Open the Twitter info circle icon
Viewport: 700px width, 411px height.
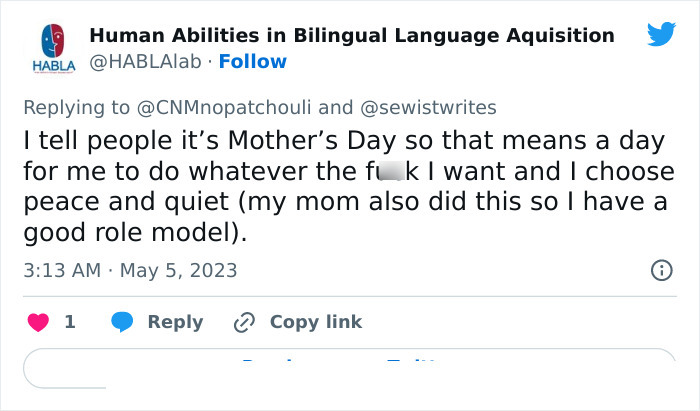click(661, 270)
